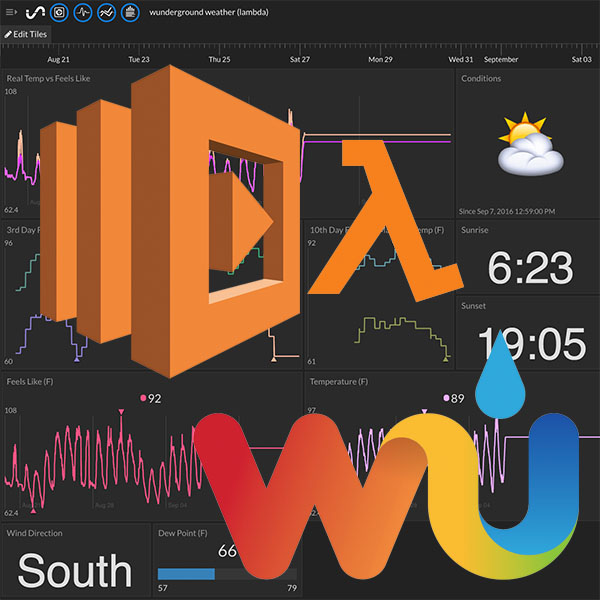
Task: Select the 'Temperature (F)' tile title
Action: pyautogui.click(x=339, y=382)
